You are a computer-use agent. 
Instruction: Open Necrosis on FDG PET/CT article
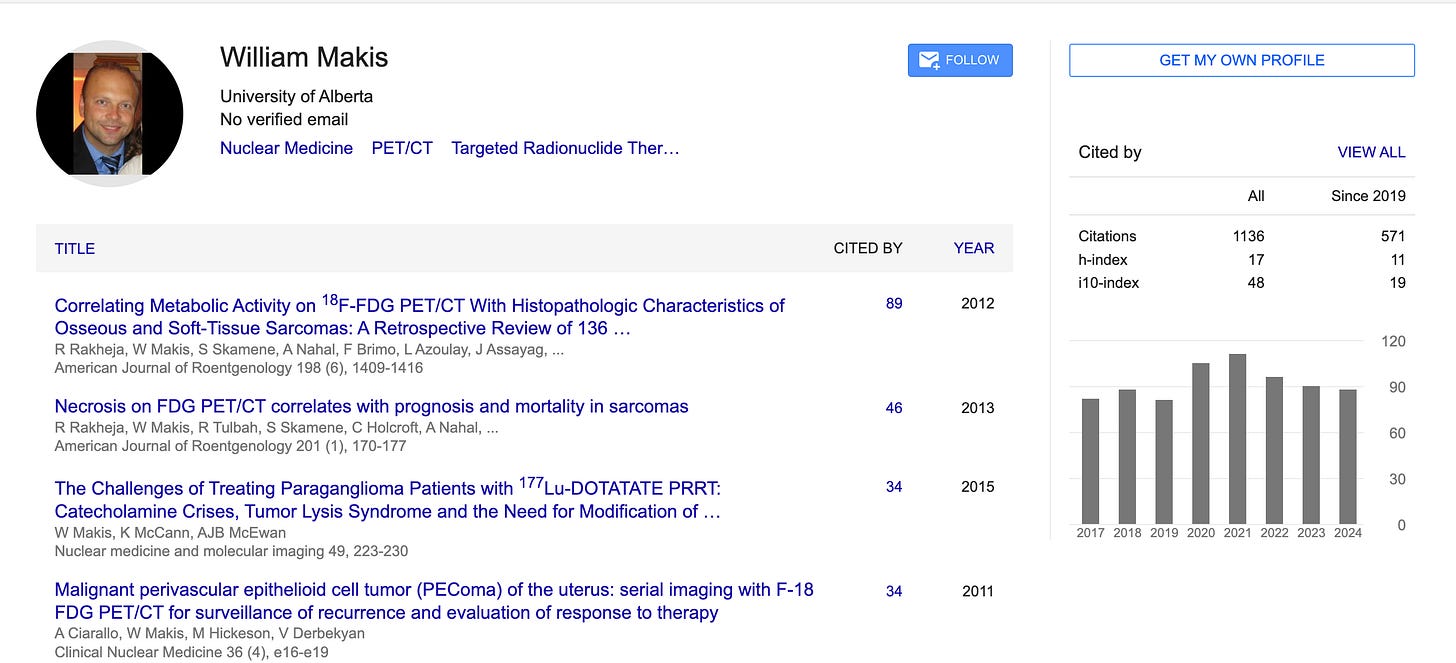pyautogui.click(x=371, y=406)
